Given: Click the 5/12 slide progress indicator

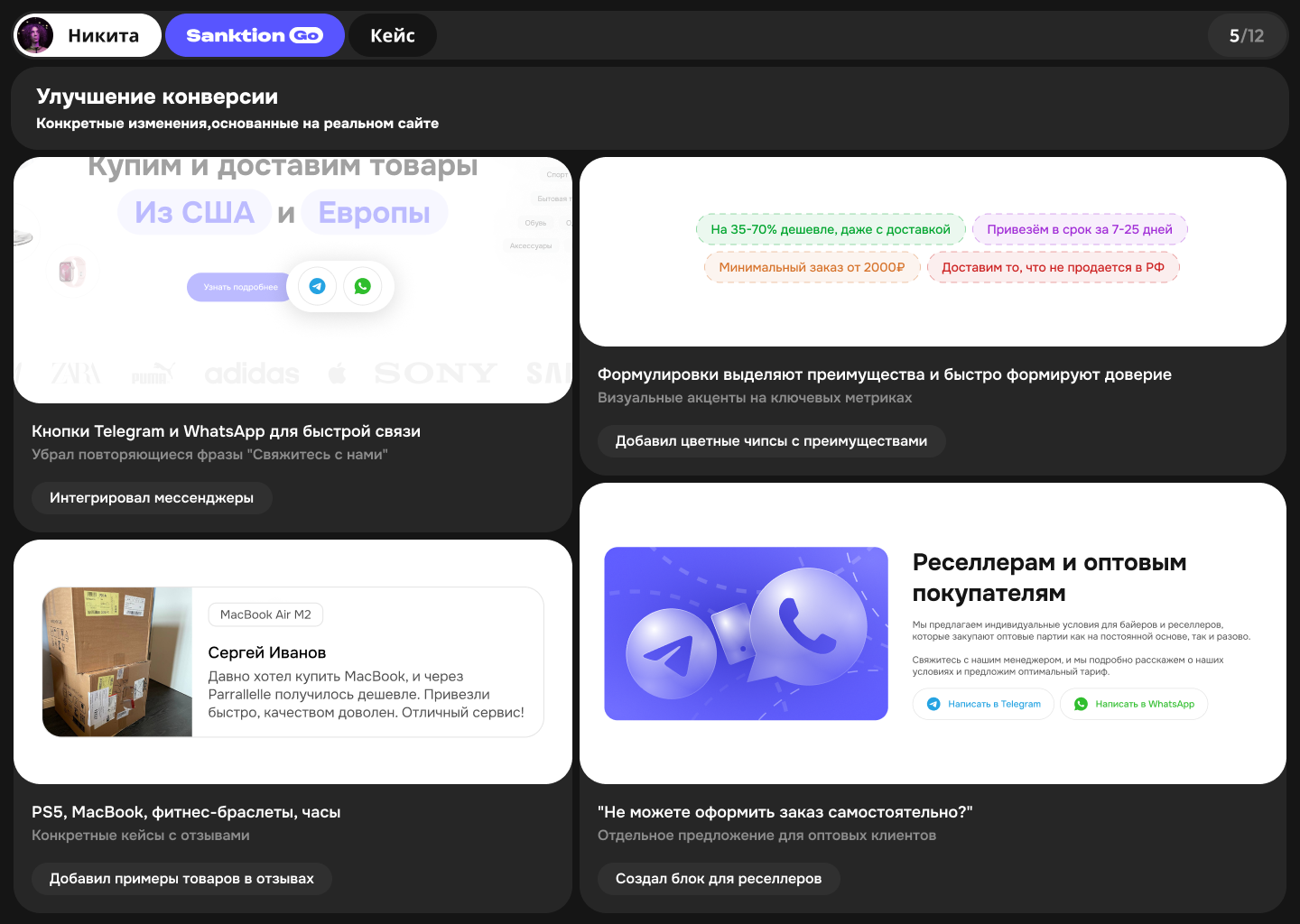Looking at the screenshot, I should (x=1248, y=35).
